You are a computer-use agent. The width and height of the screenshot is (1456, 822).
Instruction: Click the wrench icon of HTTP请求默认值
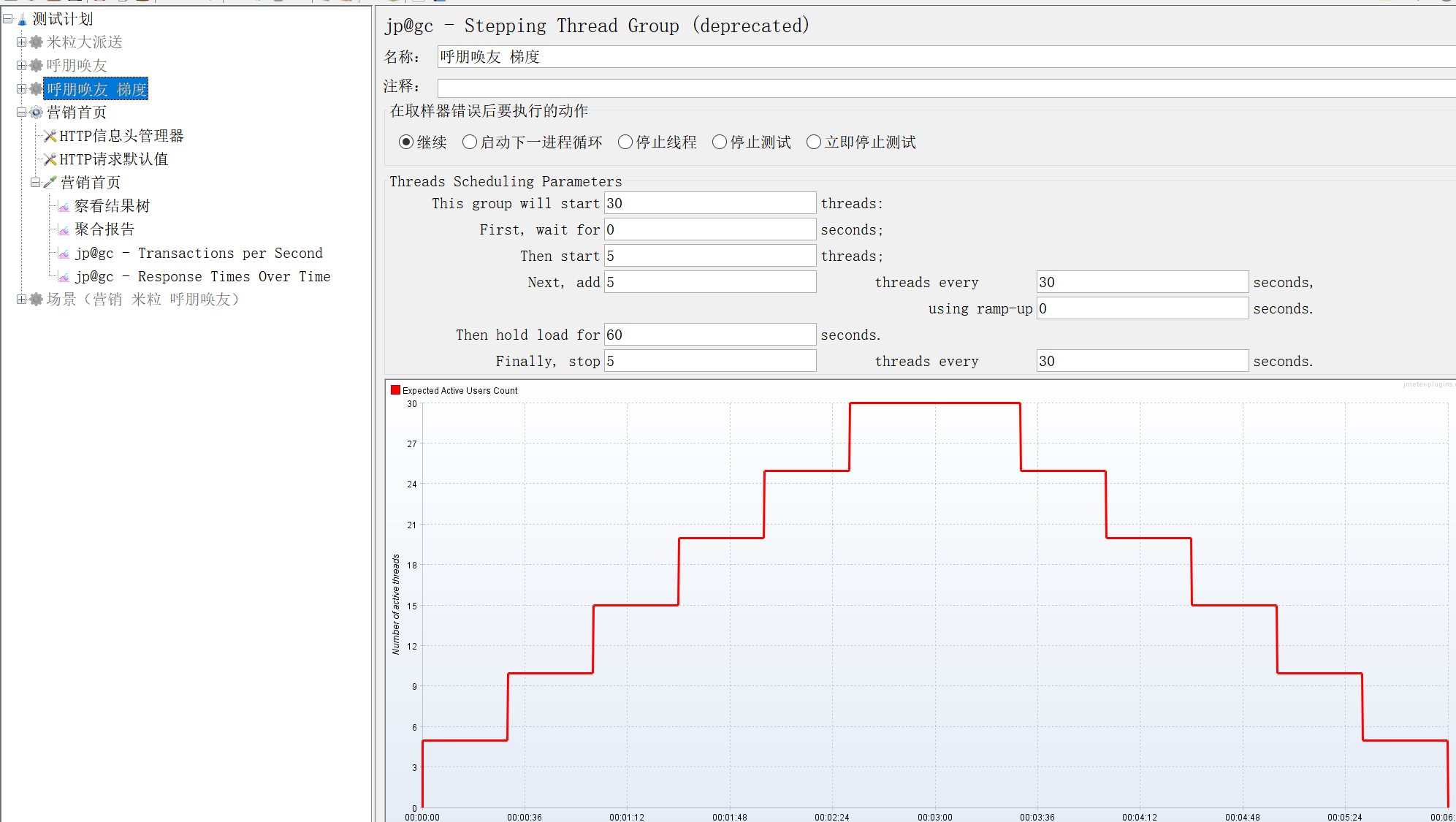pyautogui.click(x=50, y=159)
